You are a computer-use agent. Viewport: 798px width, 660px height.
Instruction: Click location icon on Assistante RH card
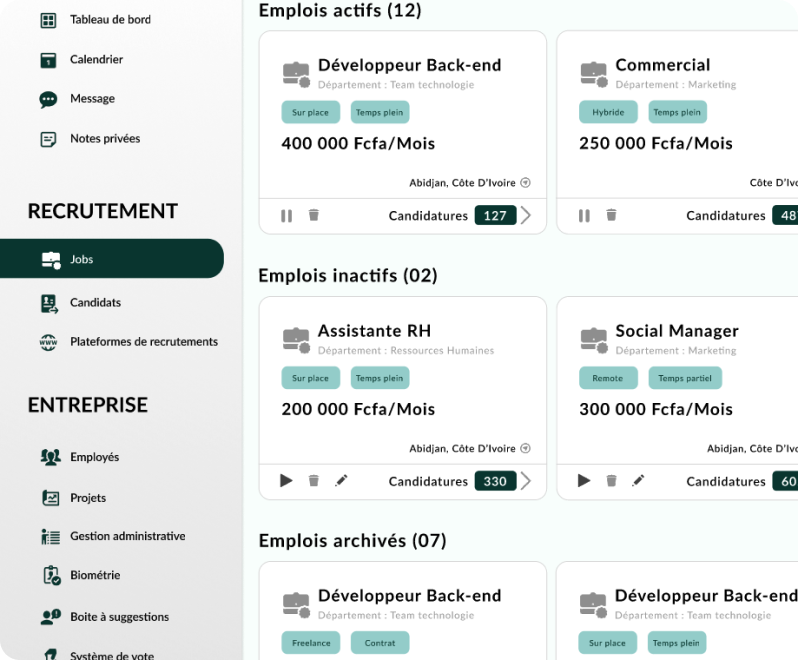(x=525, y=448)
